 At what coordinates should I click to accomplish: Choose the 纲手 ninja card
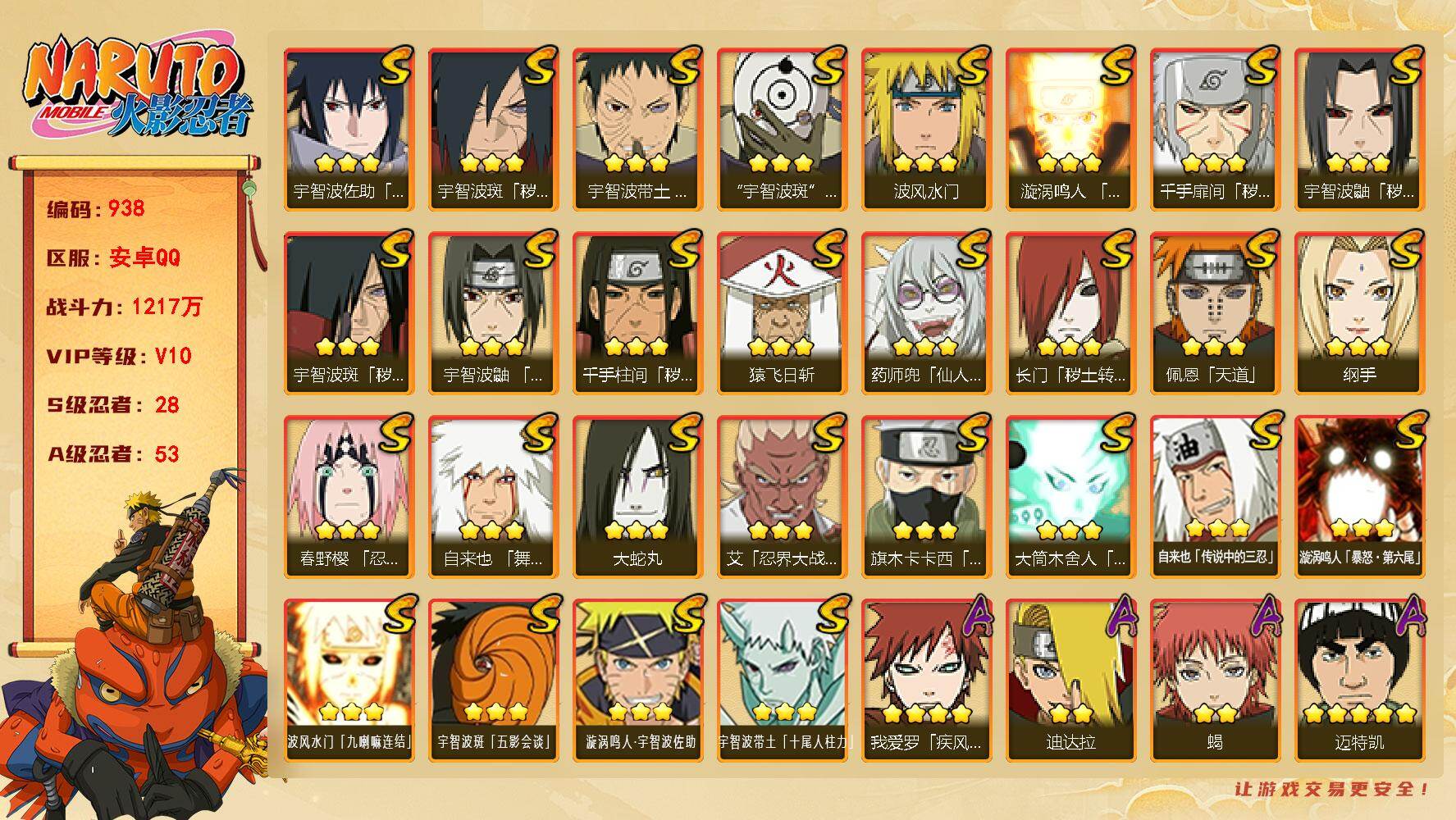point(1359,313)
